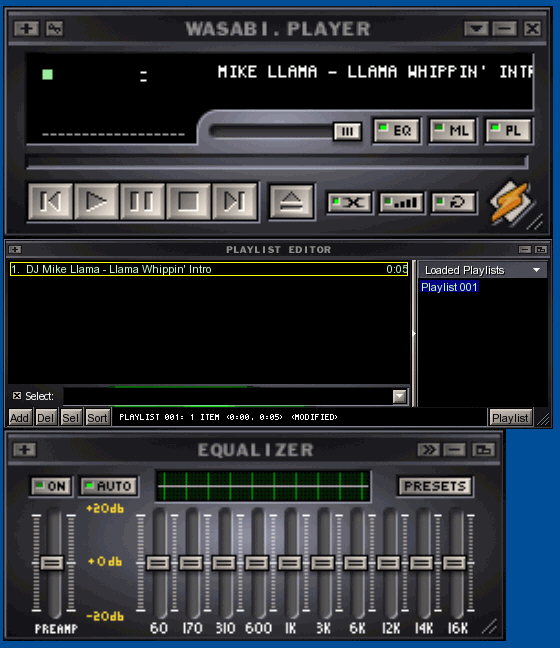Toggle the EQ window button

click(396, 131)
